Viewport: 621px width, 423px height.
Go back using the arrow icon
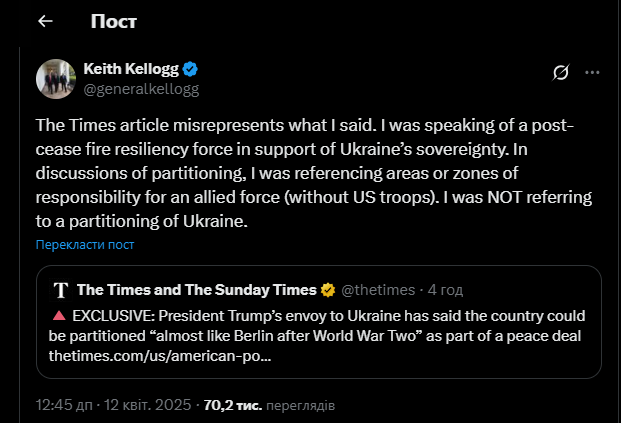click(x=45, y=21)
